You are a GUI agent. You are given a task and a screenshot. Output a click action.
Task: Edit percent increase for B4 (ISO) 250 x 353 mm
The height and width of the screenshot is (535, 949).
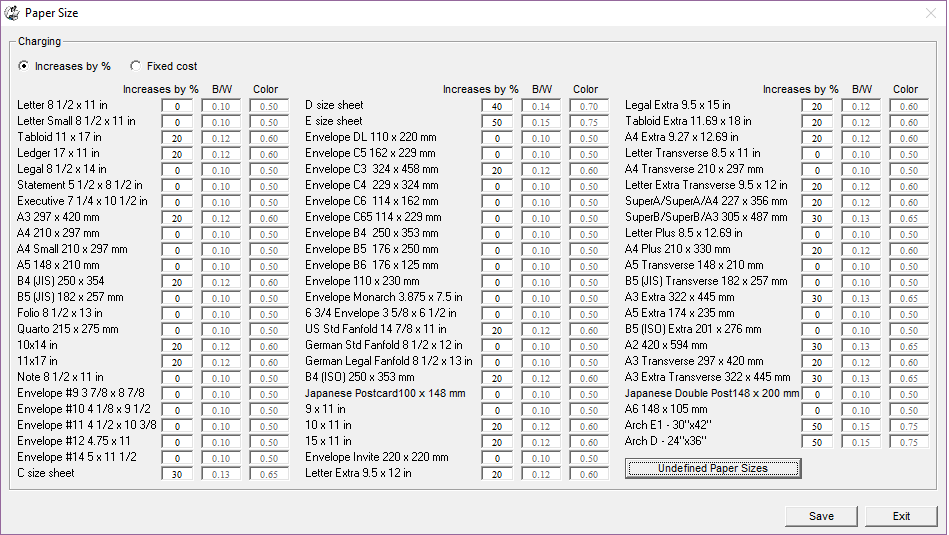click(497, 378)
